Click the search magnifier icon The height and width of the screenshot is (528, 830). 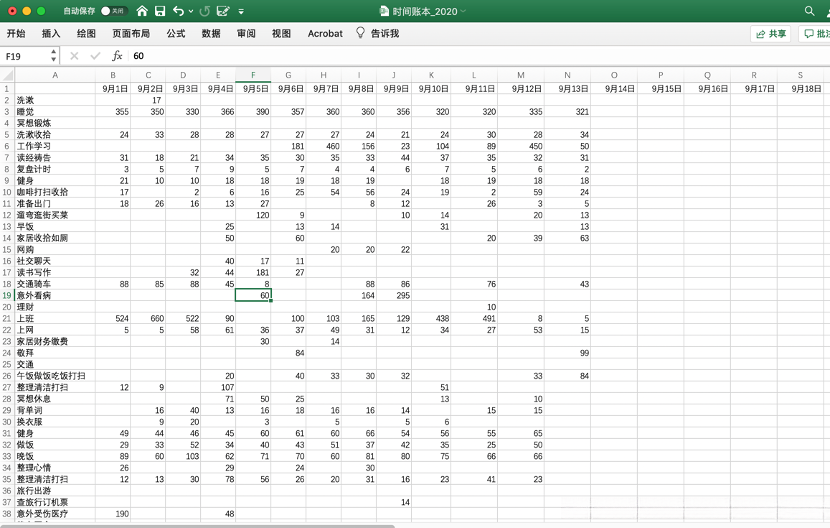click(x=809, y=11)
